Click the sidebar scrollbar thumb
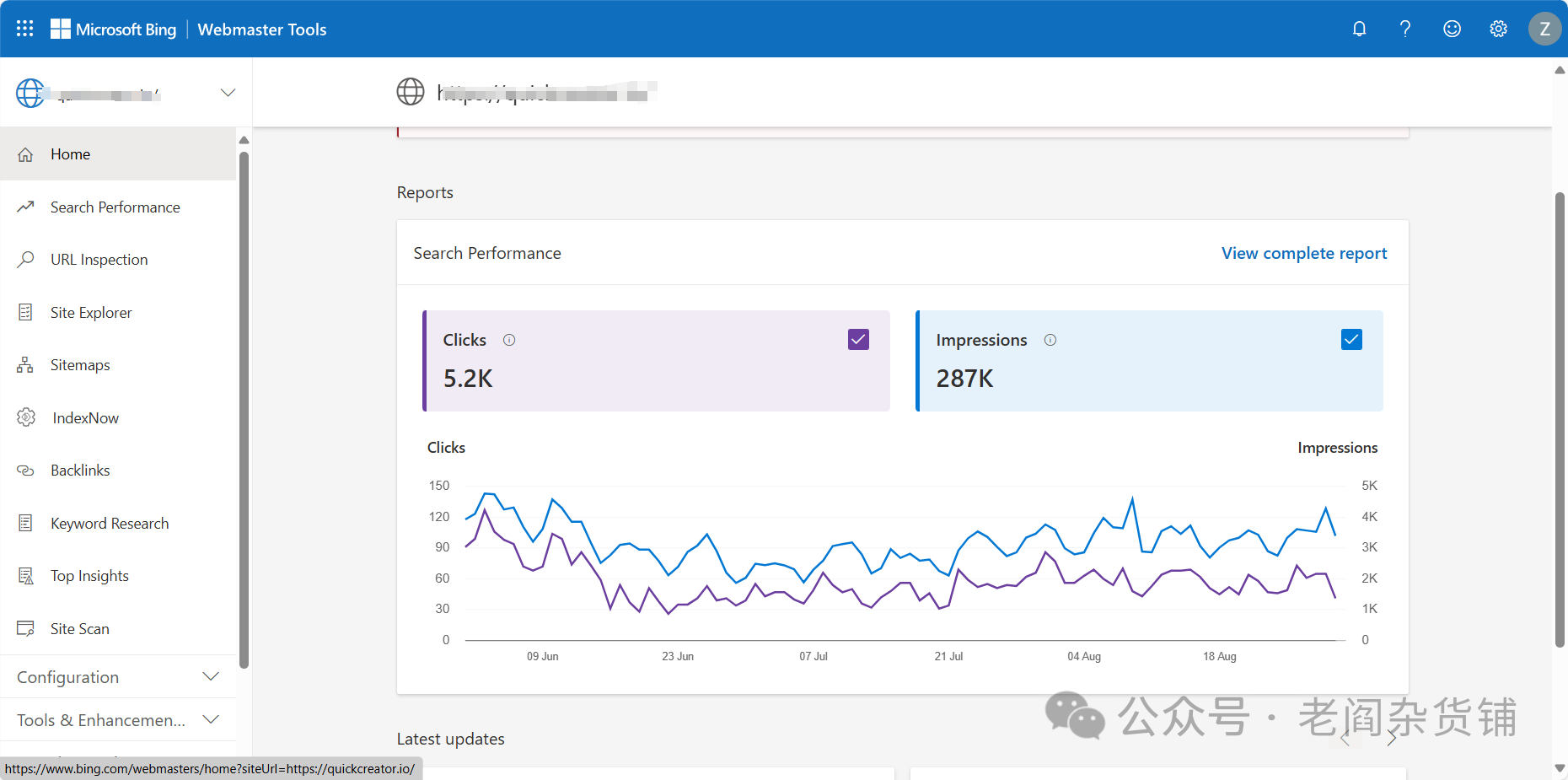 pyautogui.click(x=244, y=409)
